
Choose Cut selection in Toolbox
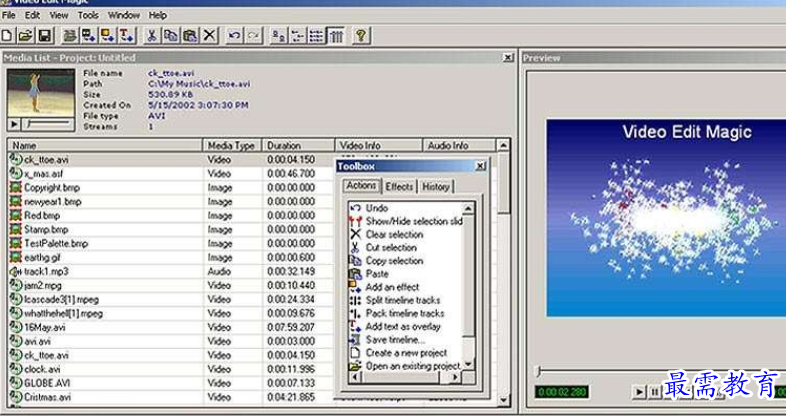coord(383,247)
